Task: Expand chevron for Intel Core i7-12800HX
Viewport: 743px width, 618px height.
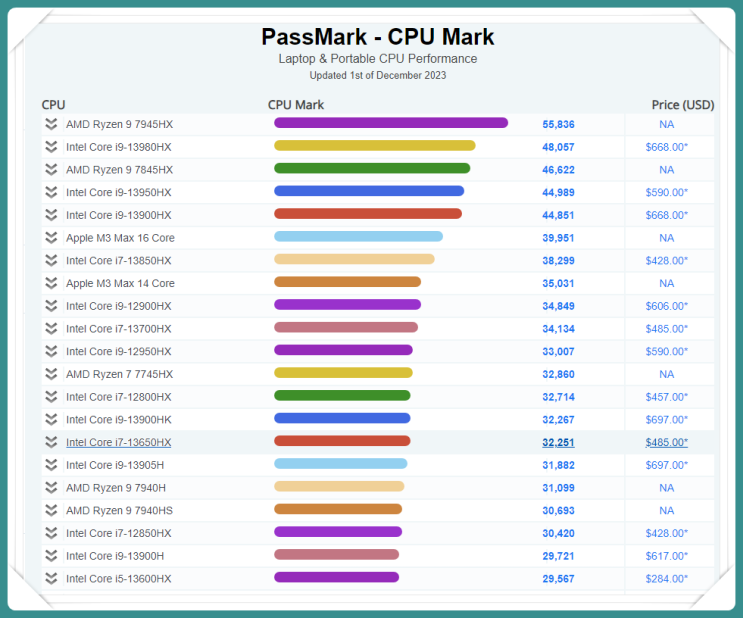Action: [x=51, y=397]
